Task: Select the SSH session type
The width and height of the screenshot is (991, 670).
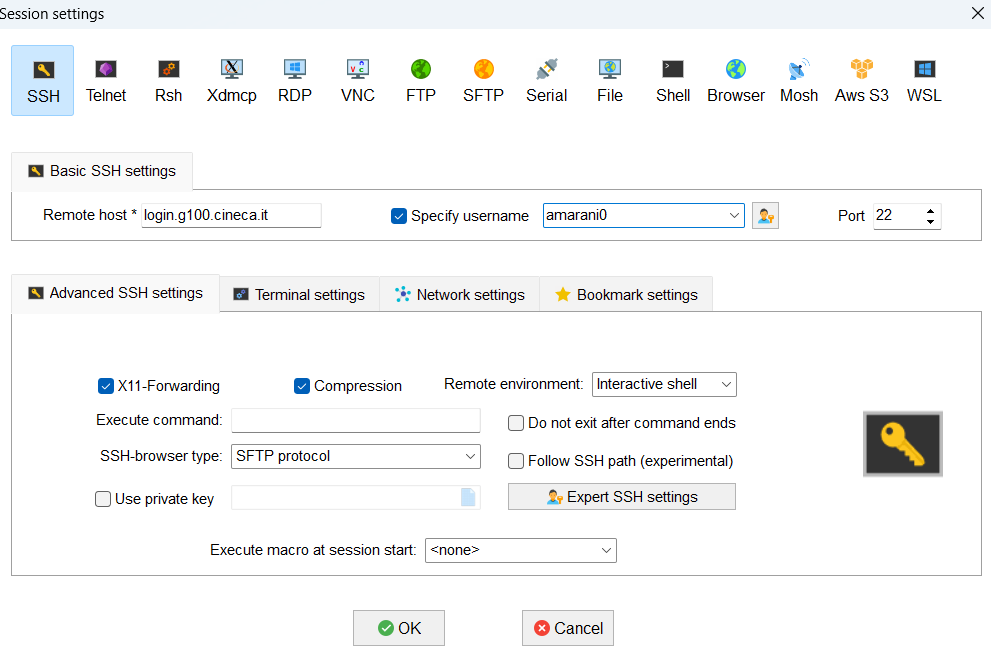Action: (x=42, y=80)
